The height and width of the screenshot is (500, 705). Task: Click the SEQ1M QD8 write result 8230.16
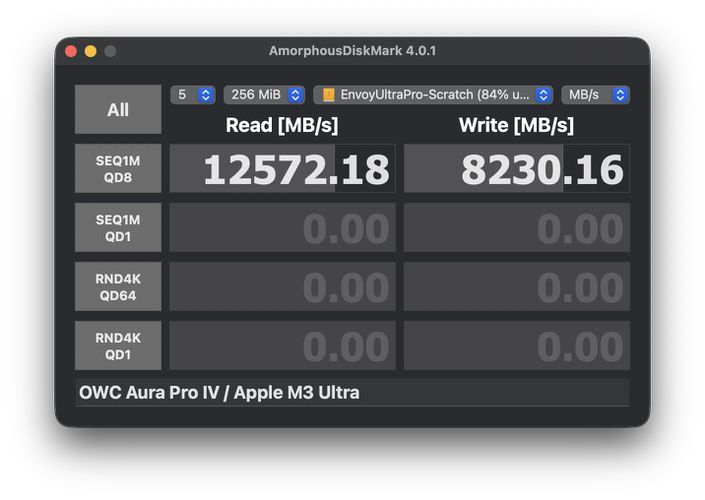click(517, 169)
